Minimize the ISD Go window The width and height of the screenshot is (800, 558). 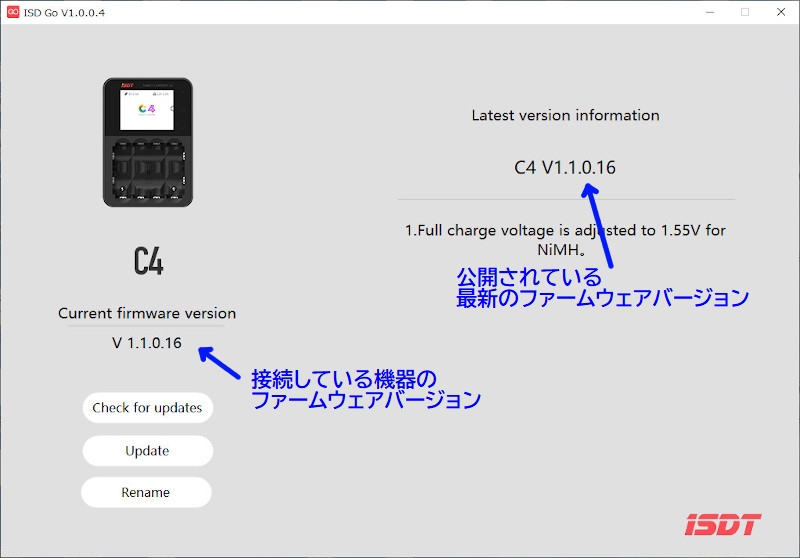pos(710,12)
